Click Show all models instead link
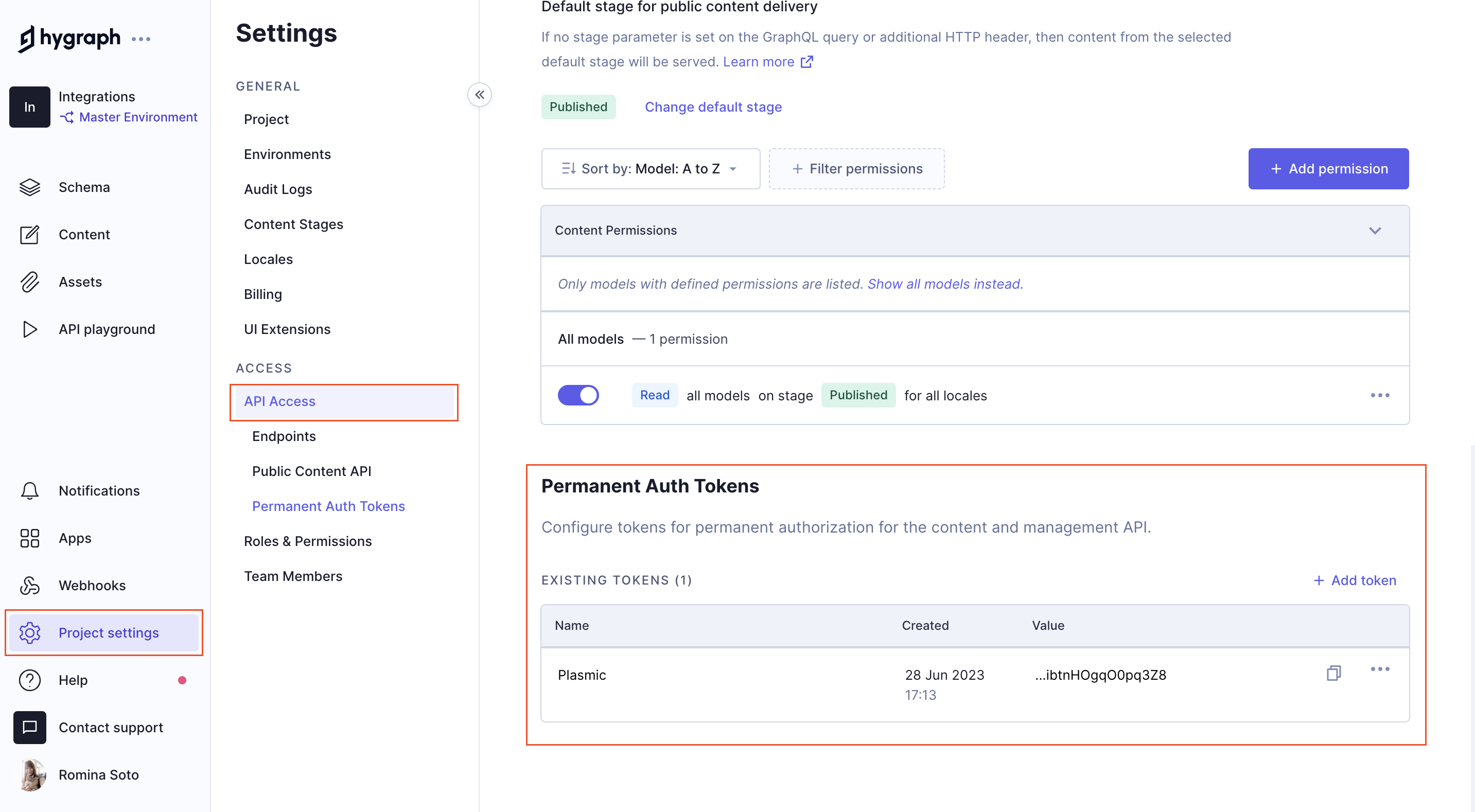The width and height of the screenshot is (1475, 812). pyautogui.click(x=943, y=283)
